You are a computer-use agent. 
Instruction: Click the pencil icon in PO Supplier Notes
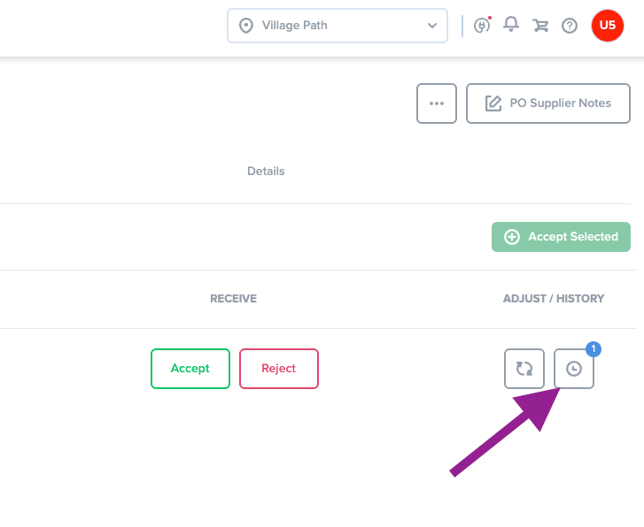point(493,103)
